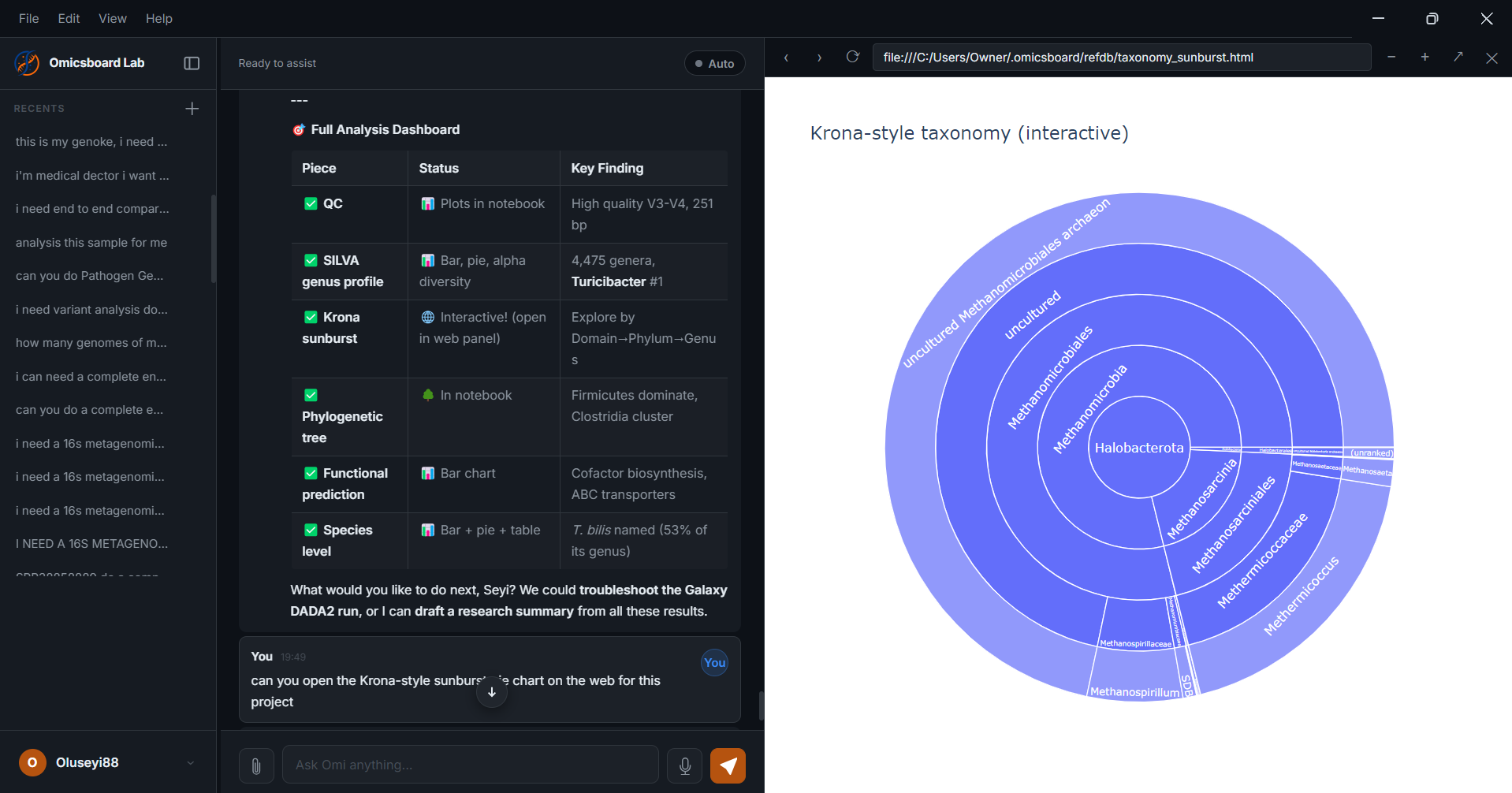Click the 'Plots in notebook' chart icon
The height and width of the screenshot is (793, 1512).
click(x=427, y=203)
